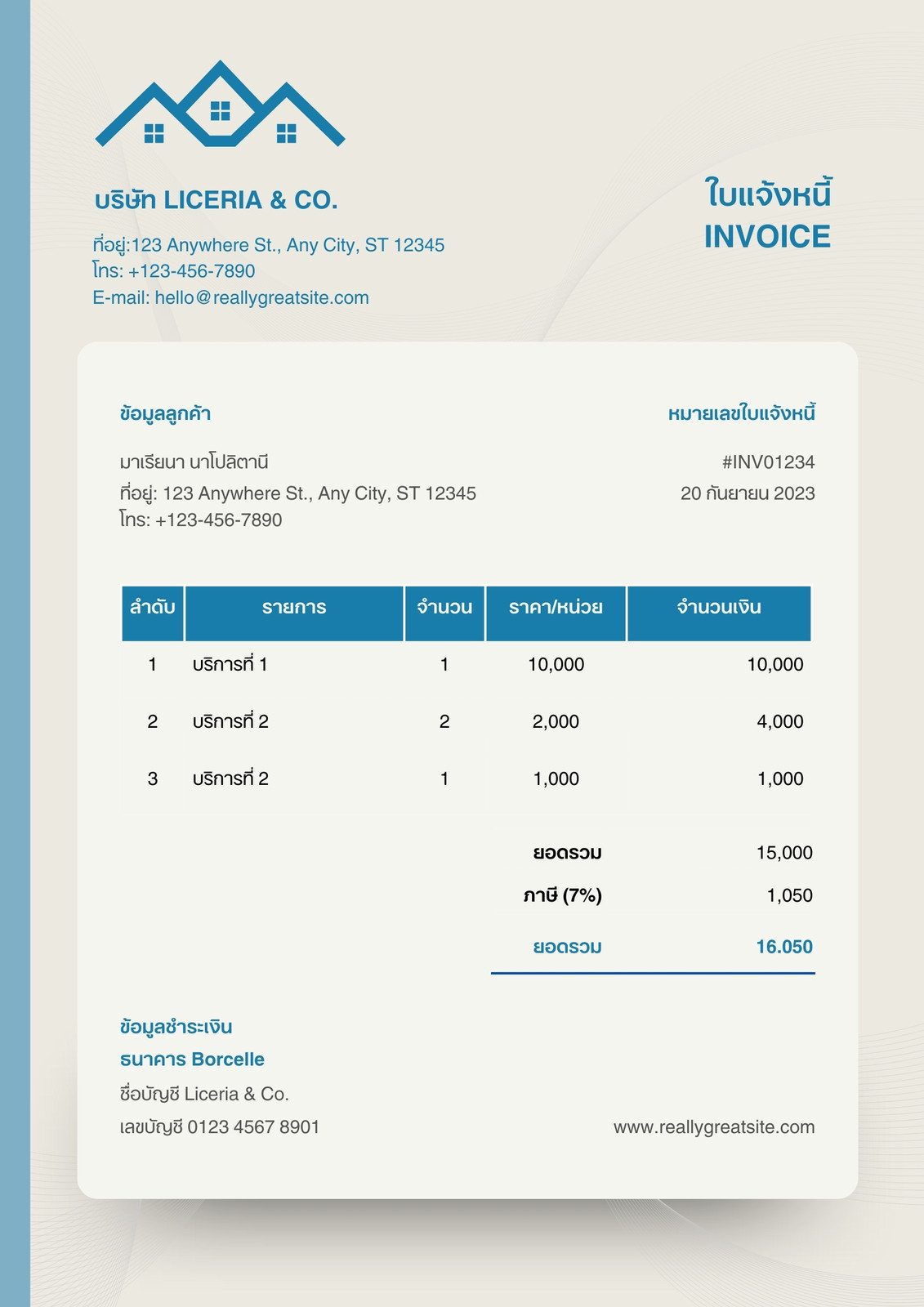Click the customer name มาเรียนา นาโปลิตานี
This screenshot has height=1307, width=924.
point(194,462)
